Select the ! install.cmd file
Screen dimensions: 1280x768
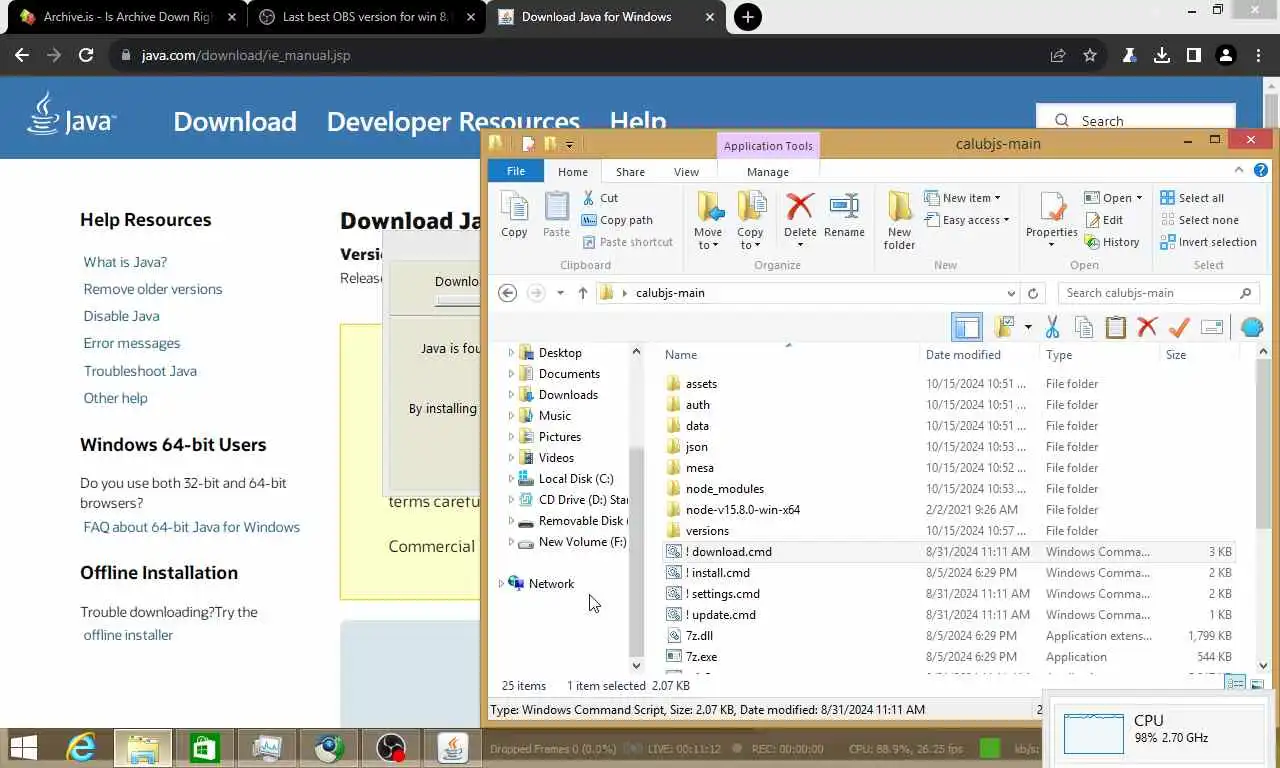click(x=950, y=573)
